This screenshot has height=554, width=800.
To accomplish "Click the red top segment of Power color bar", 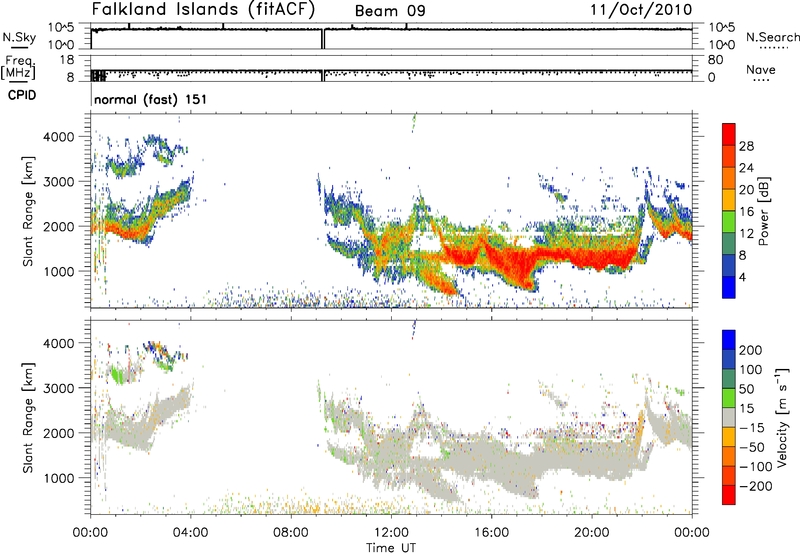I will 729,134.
